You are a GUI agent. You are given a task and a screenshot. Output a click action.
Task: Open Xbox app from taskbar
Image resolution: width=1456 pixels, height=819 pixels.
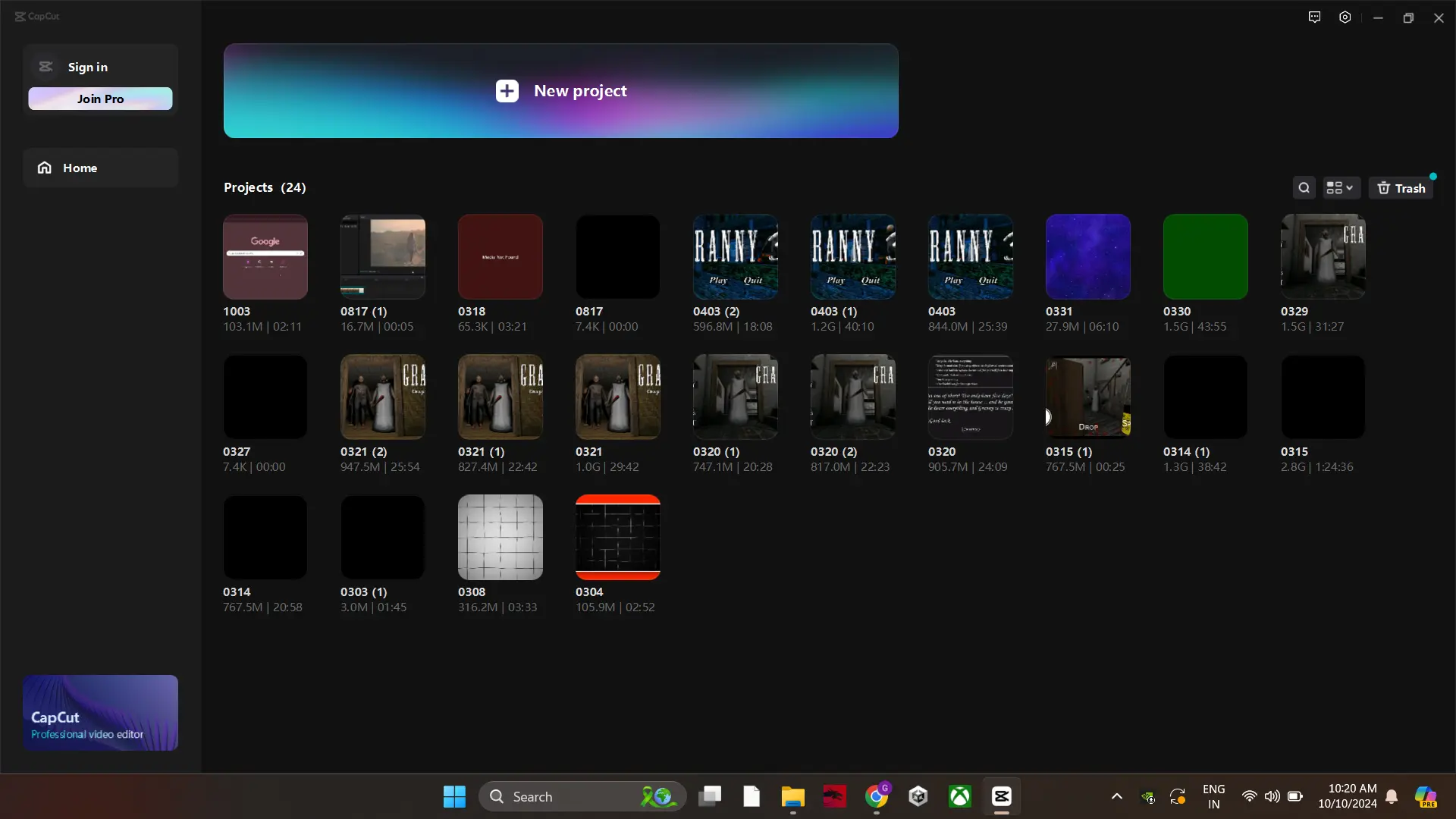pos(960,796)
